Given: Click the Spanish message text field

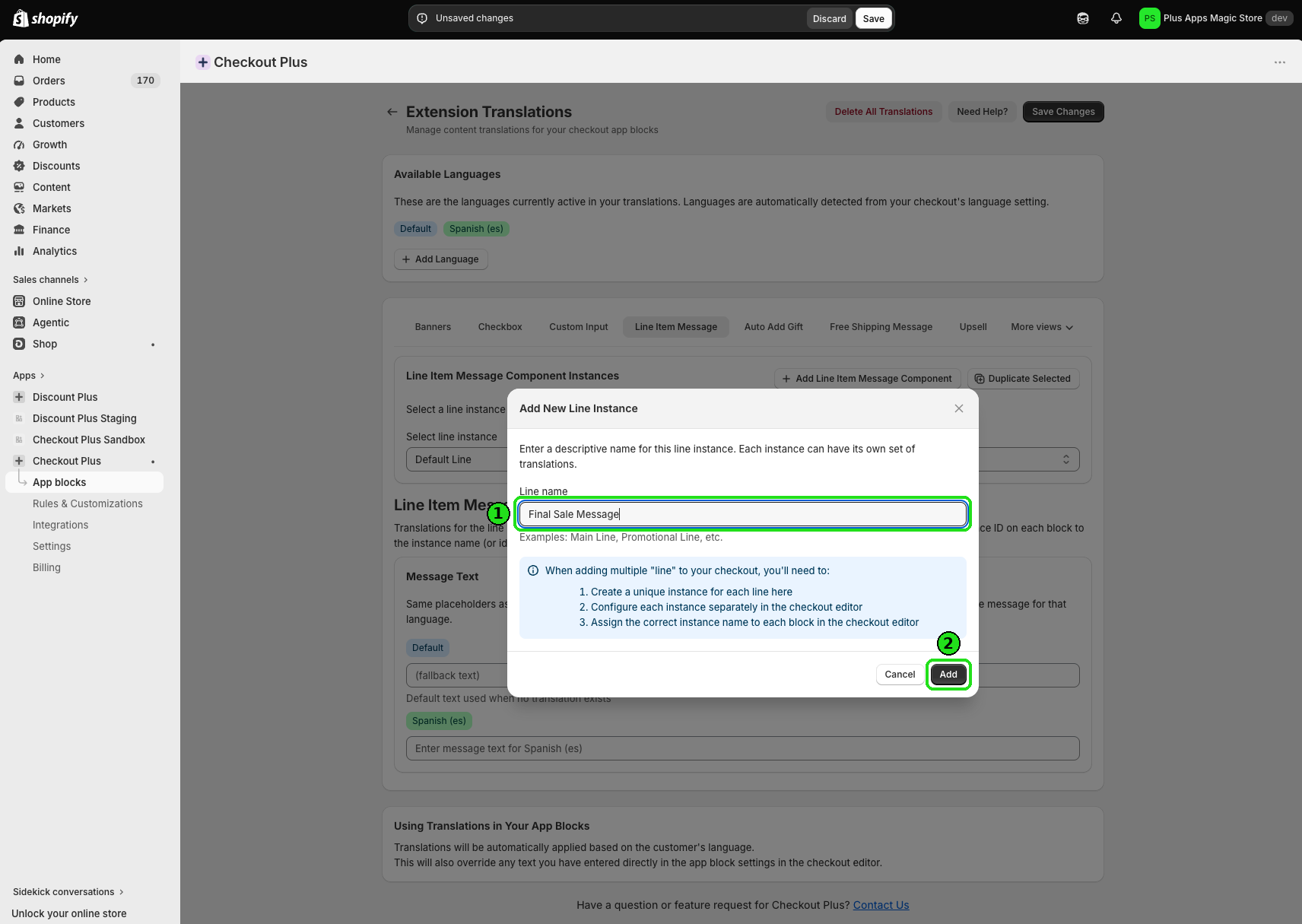Looking at the screenshot, I should [x=742, y=748].
